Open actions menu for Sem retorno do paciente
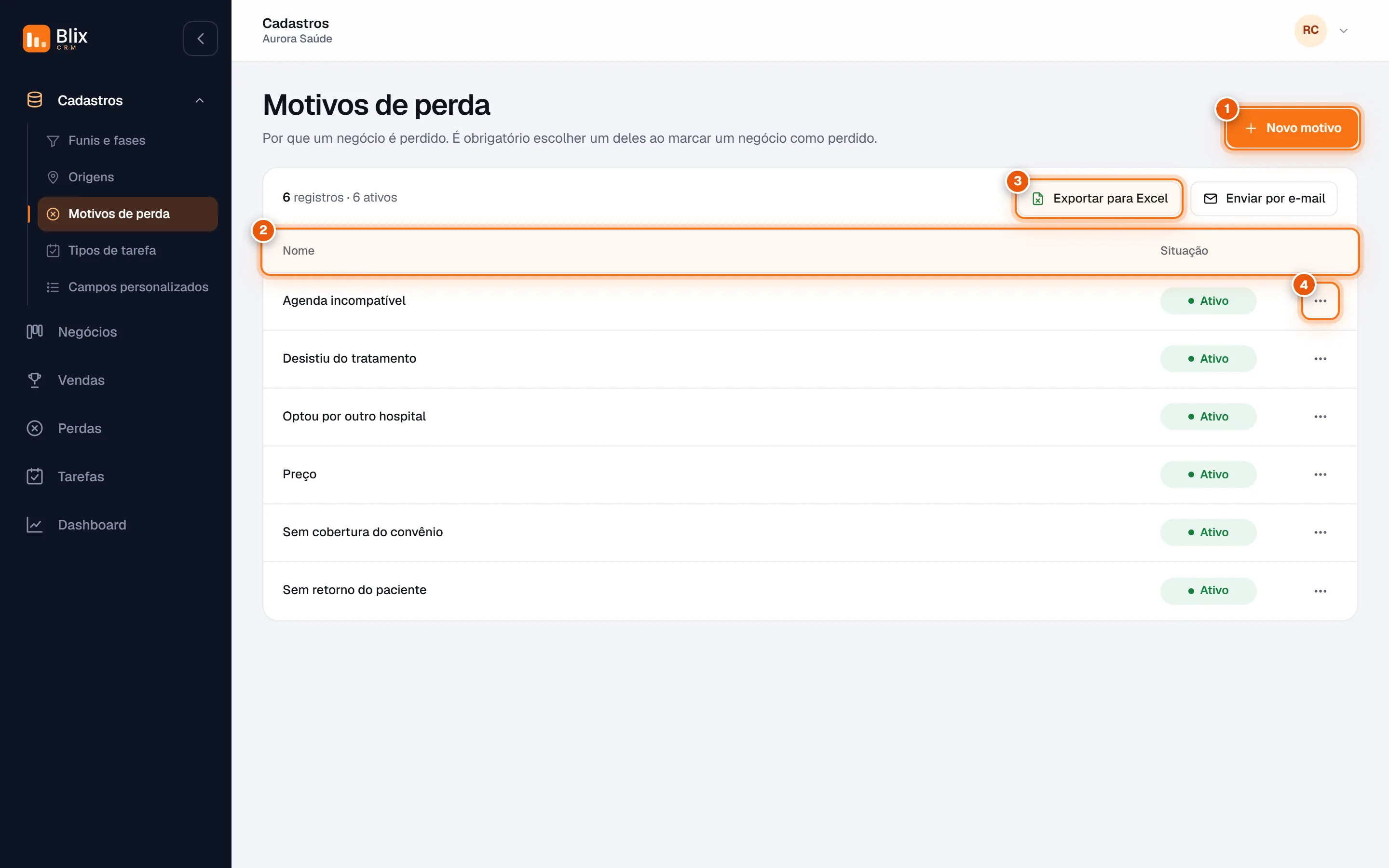The width and height of the screenshot is (1389, 868). [1320, 591]
